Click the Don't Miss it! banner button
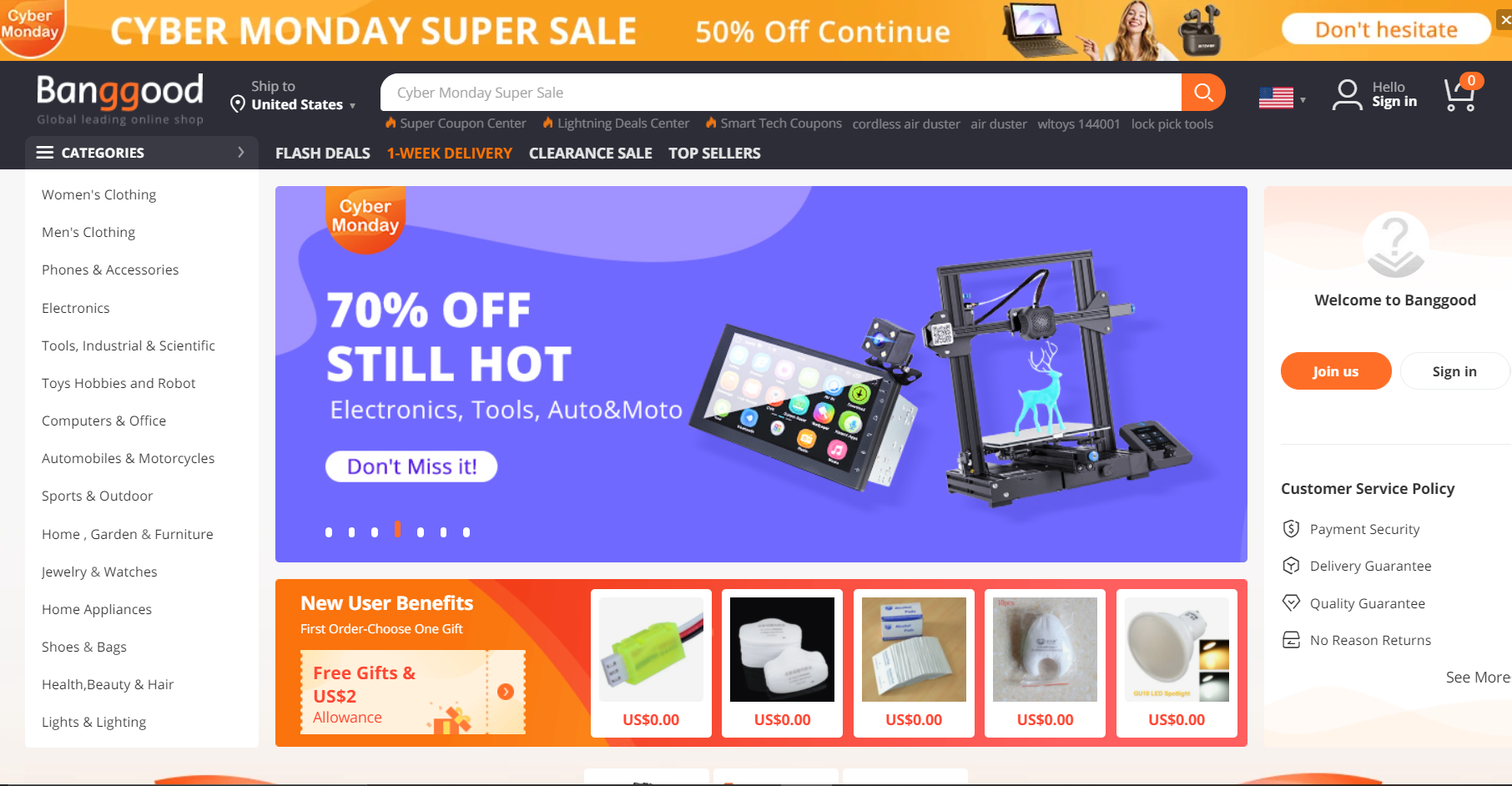The height and width of the screenshot is (786, 1512). tap(411, 466)
